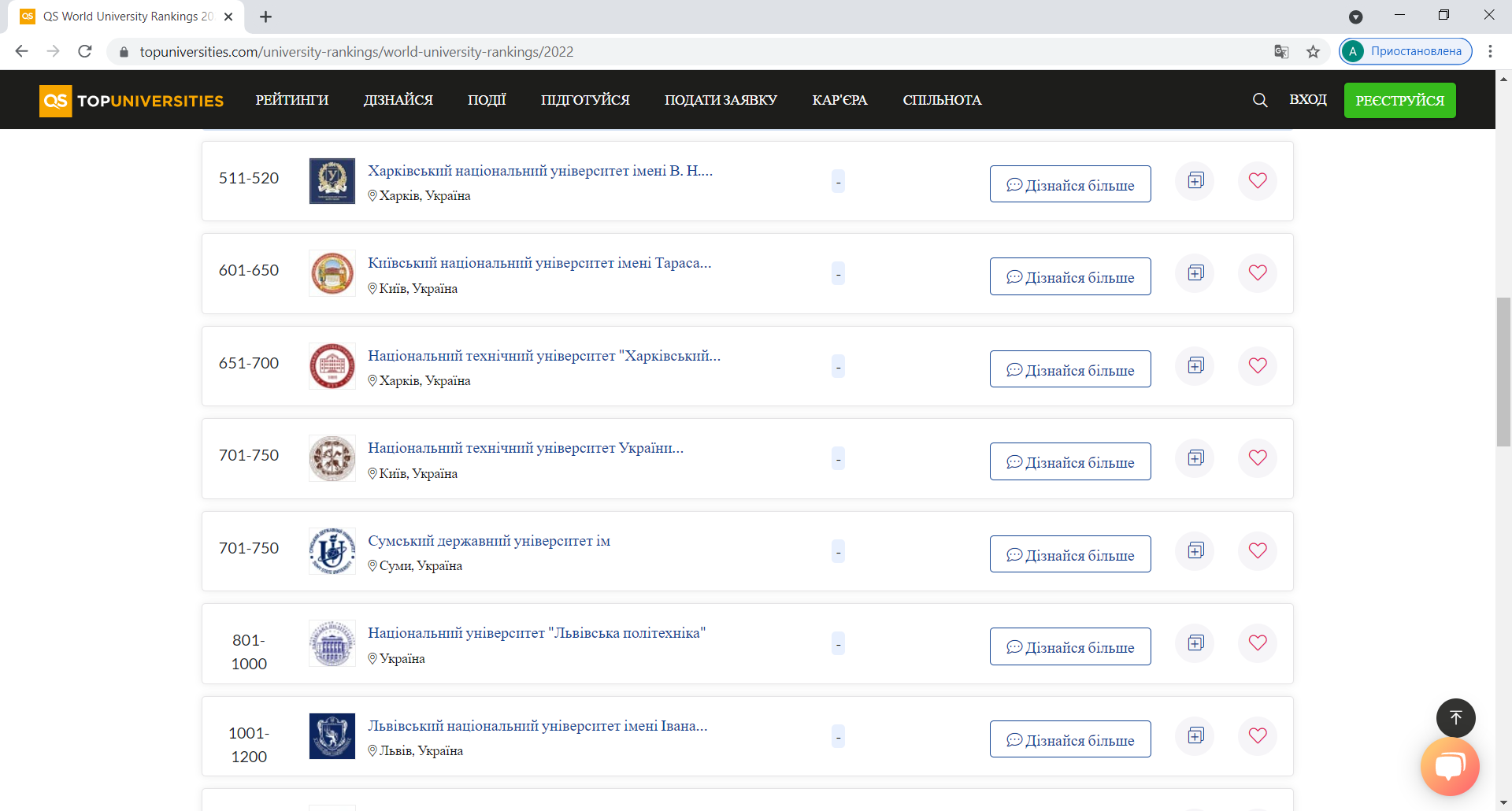This screenshot has height=811, width=1512.
Task: Click the Kyiv National University logo
Action: pos(332,273)
